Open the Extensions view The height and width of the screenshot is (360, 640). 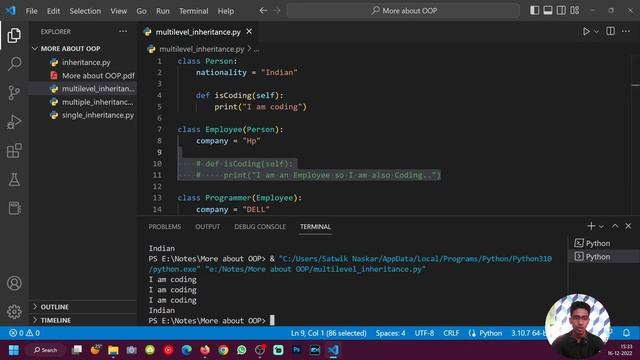(14, 151)
